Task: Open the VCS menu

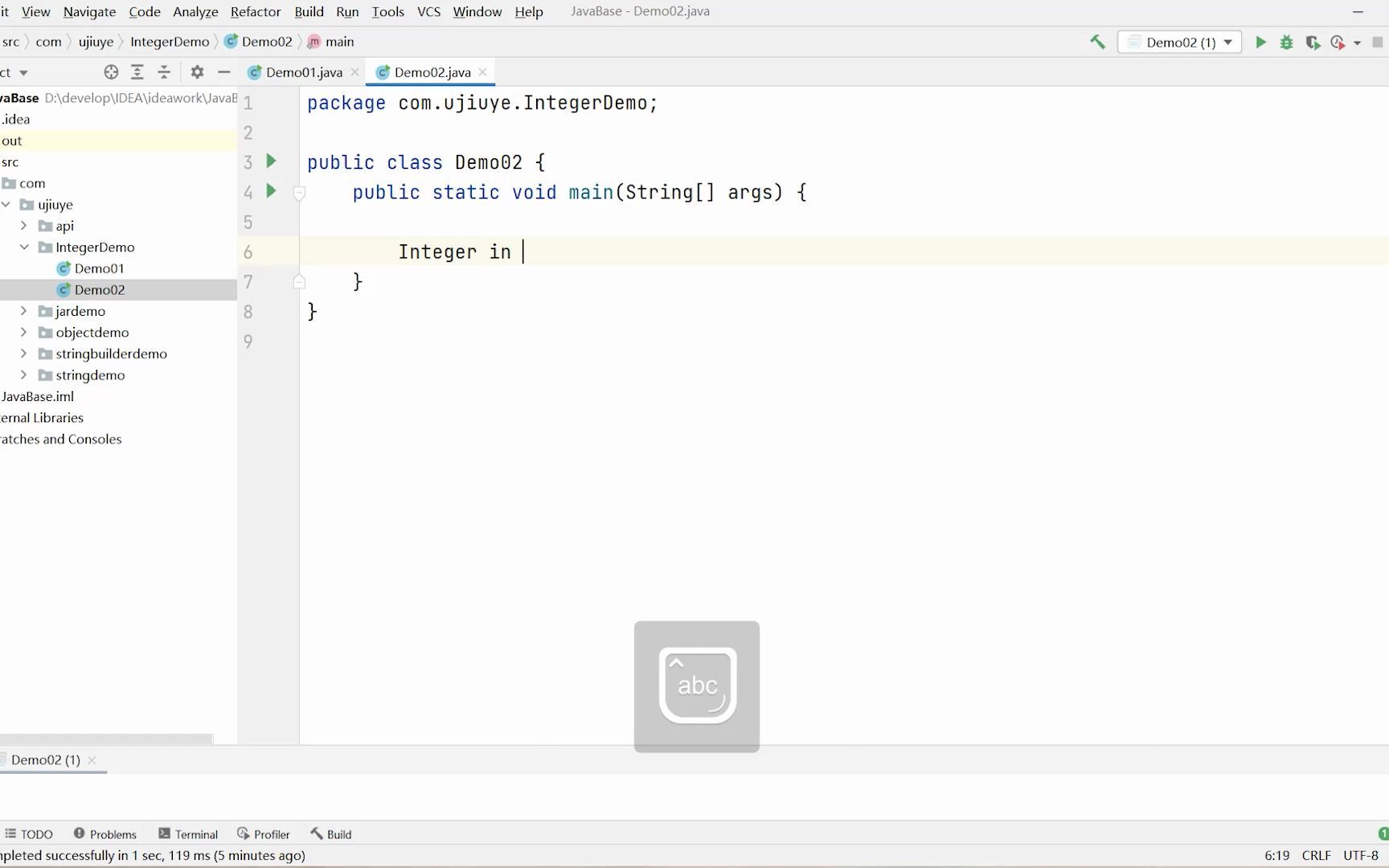Action: pos(428,11)
